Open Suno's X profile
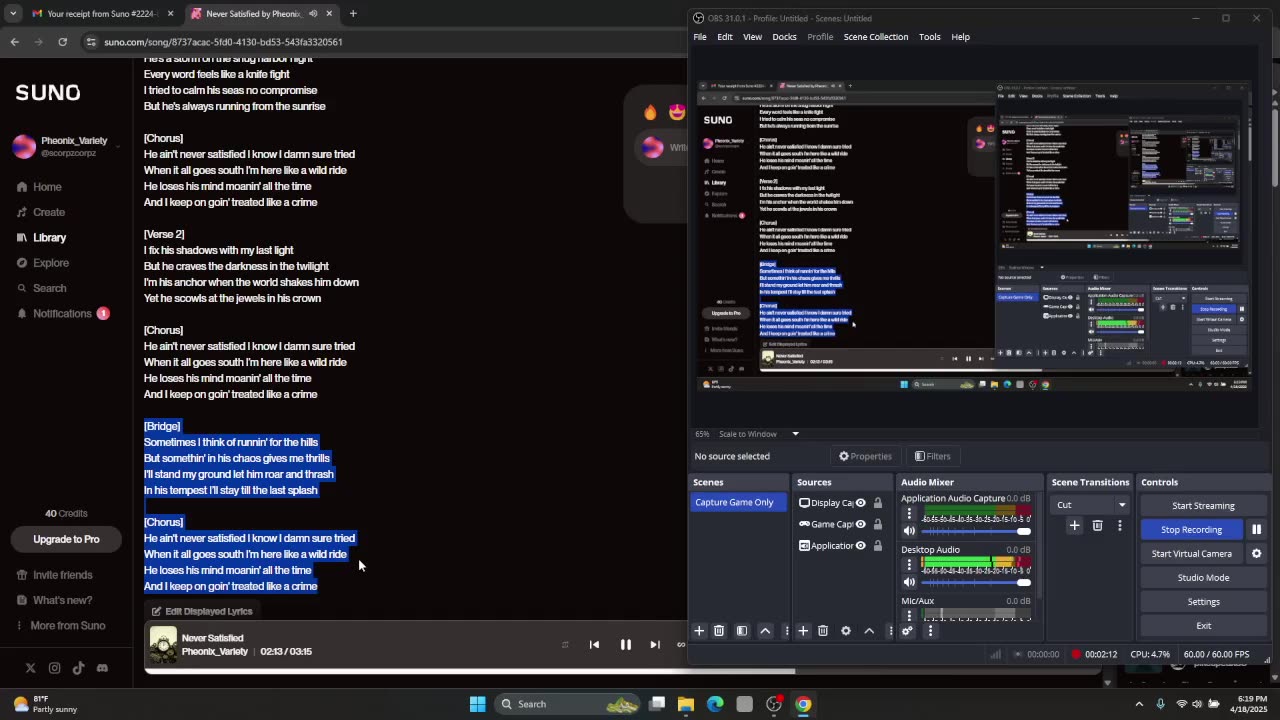This screenshot has height=720, width=1280. (30, 668)
